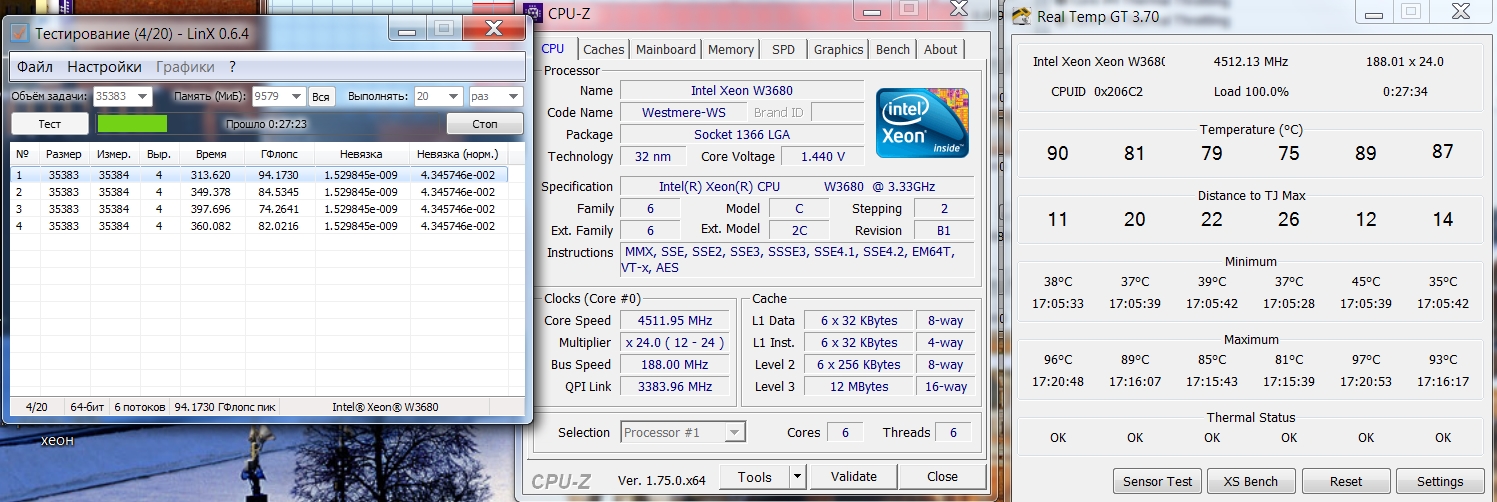The image size is (1497, 502).
Task: Click the Вся memory button in LinX
Action: tap(320, 97)
